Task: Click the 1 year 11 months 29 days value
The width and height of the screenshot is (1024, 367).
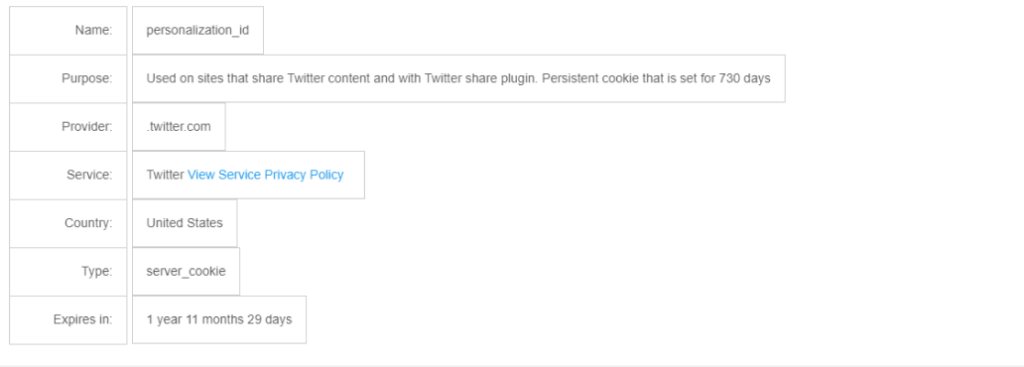Action: pyautogui.click(x=219, y=320)
